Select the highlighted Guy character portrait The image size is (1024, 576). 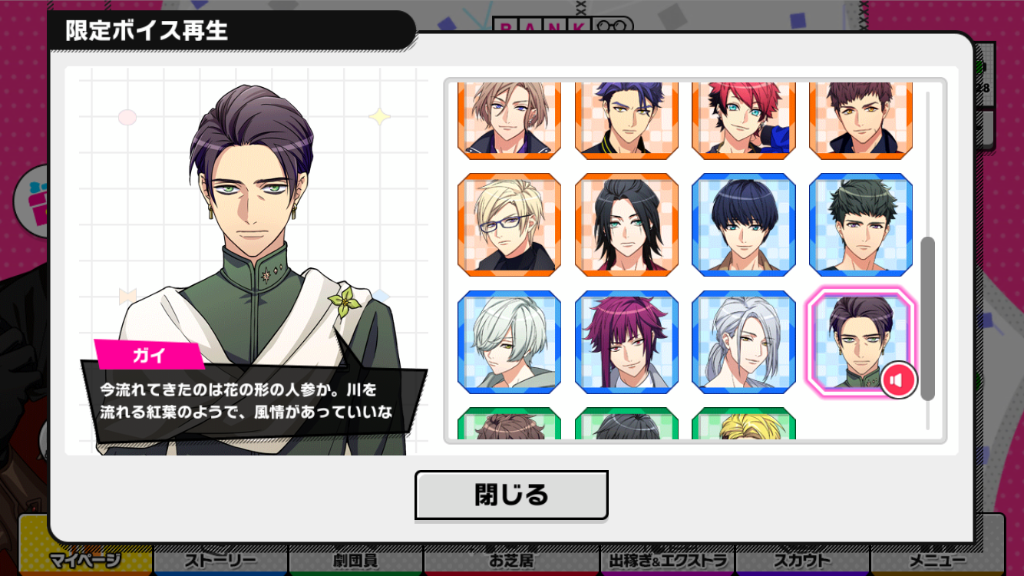[861, 342]
